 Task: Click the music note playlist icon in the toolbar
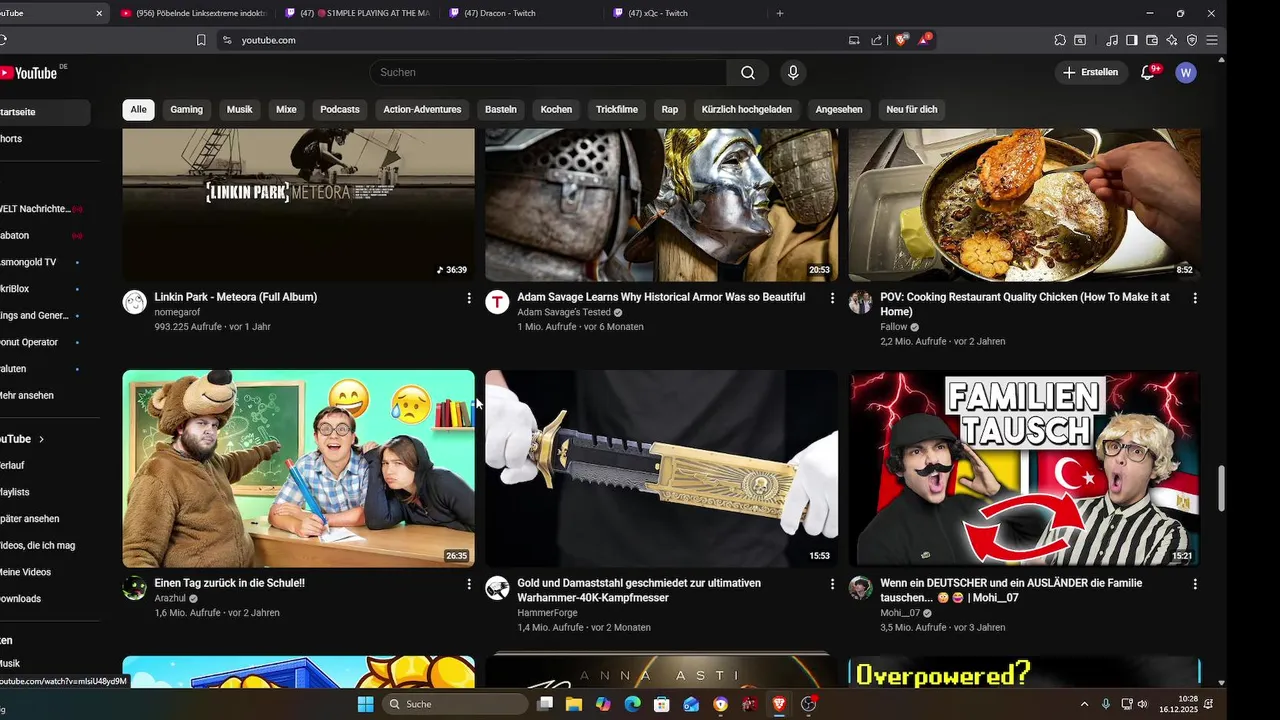[x=1112, y=40]
